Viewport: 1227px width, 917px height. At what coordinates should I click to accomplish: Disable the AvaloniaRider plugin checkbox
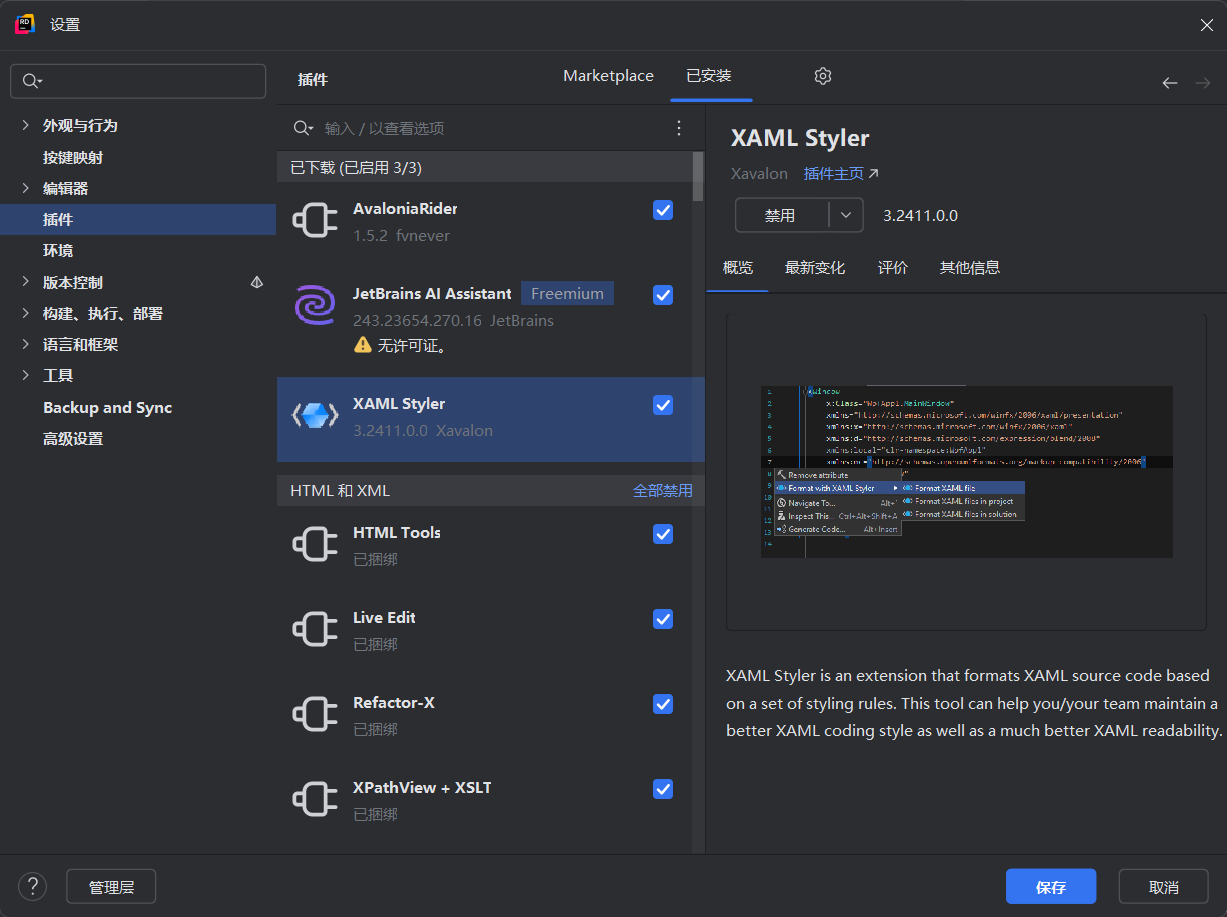663,210
